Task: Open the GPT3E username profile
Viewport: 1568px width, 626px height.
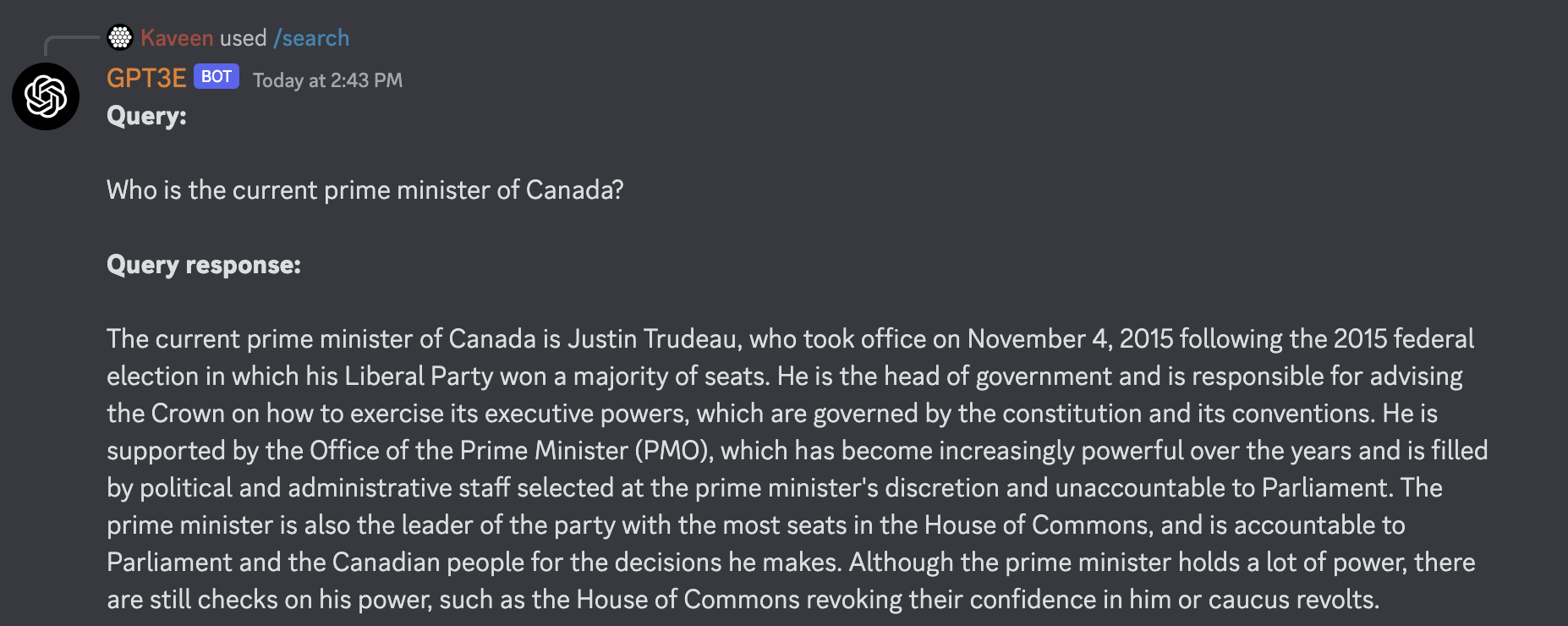Action: click(x=146, y=79)
